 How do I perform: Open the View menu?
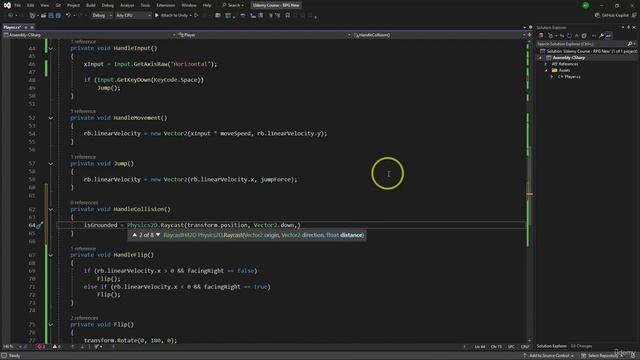tap(44, 5)
